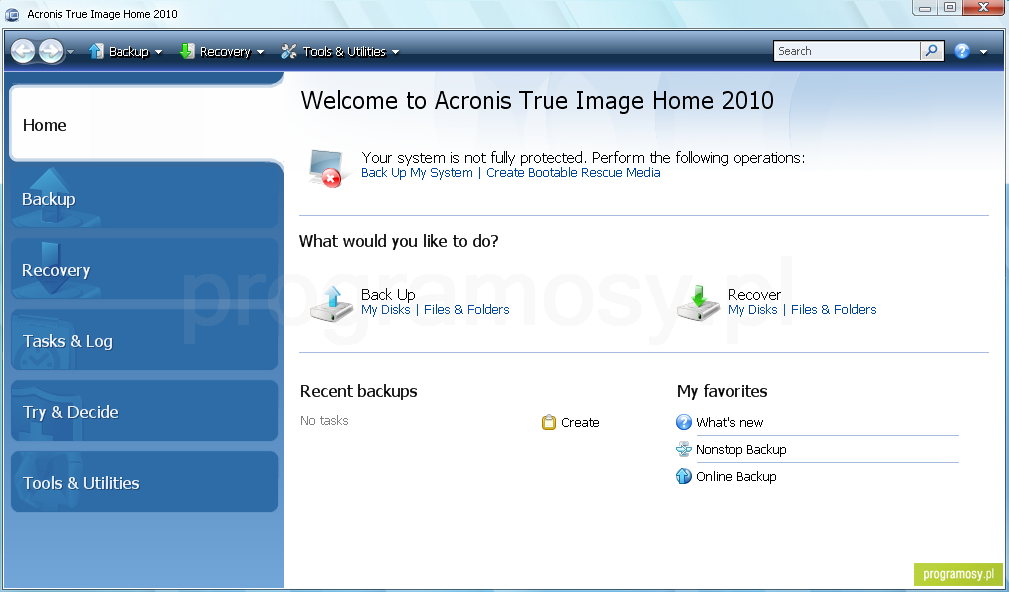This screenshot has height=592, width=1009.
Task: Click Create Bootable Rescue Media link
Action: tap(573, 172)
